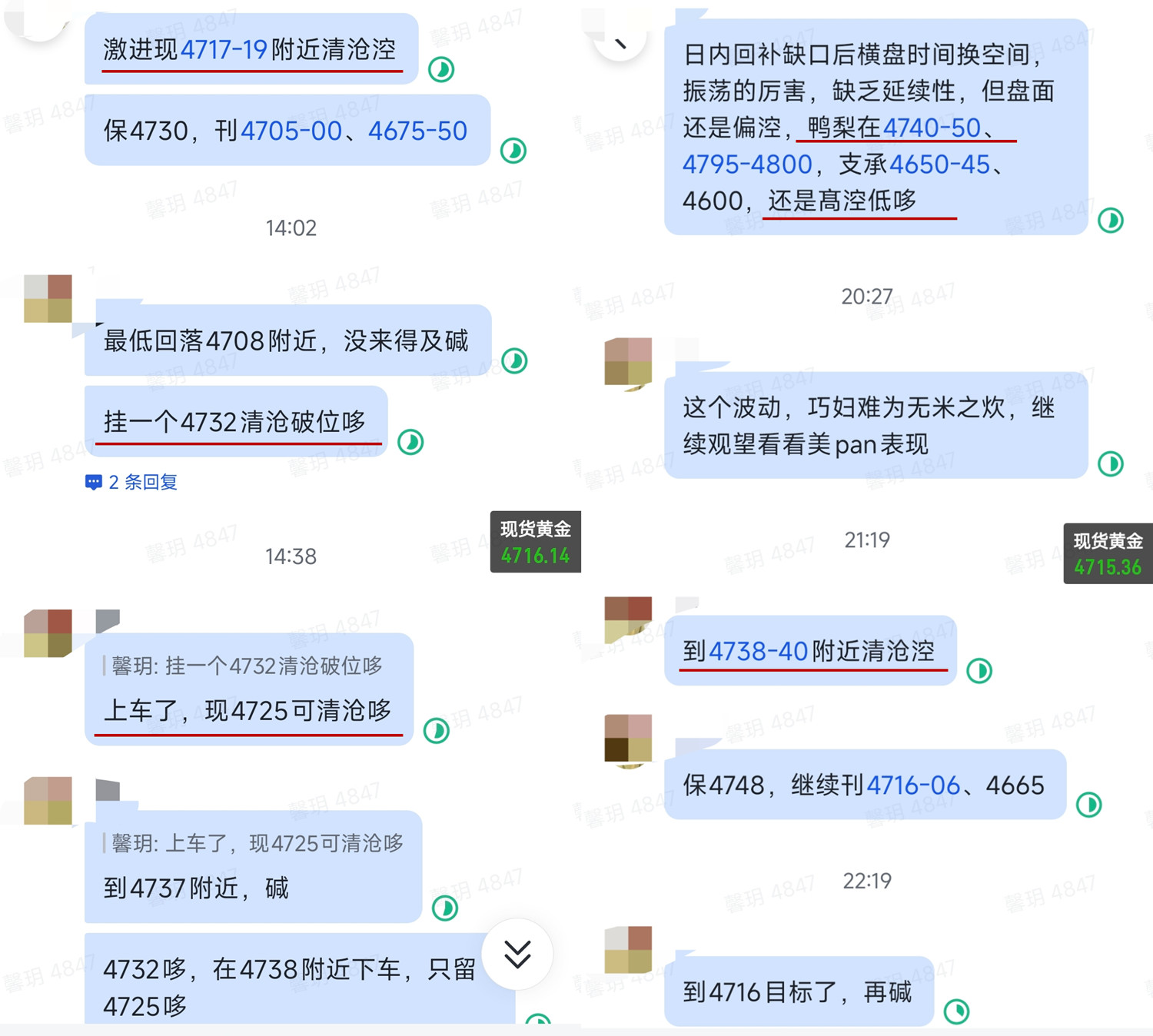Jump to latest with double-chevron down button
This screenshot has width=1153, height=1036.
[x=517, y=954]
